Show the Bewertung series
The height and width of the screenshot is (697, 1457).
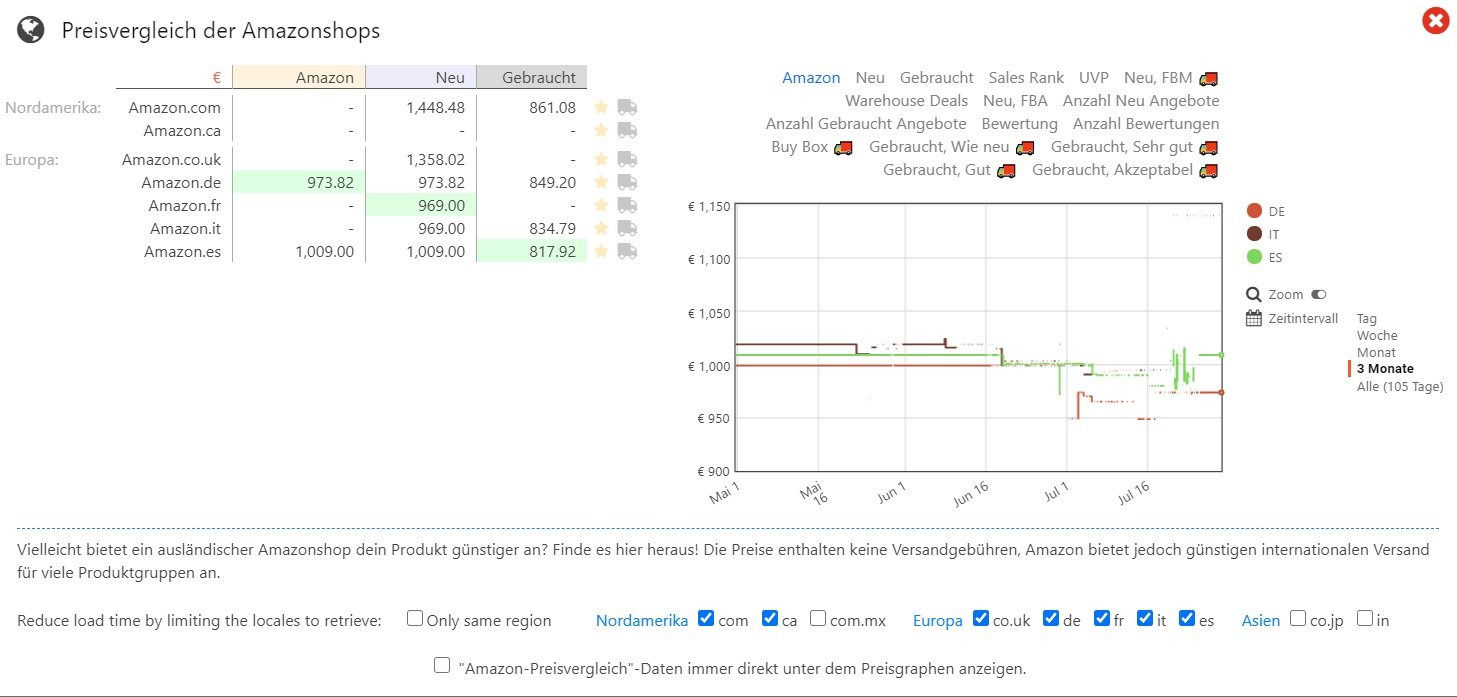click(1020, 124)
